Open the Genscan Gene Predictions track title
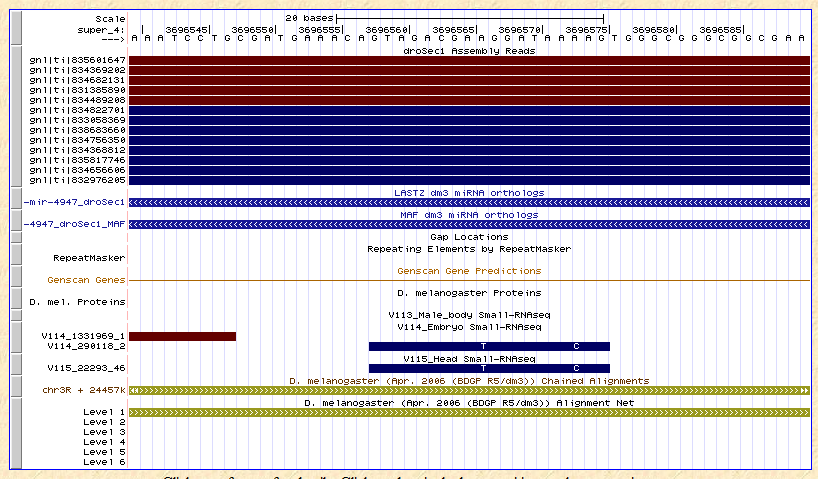The height and width of the screenshot is (479, 818). click(469, 270)
